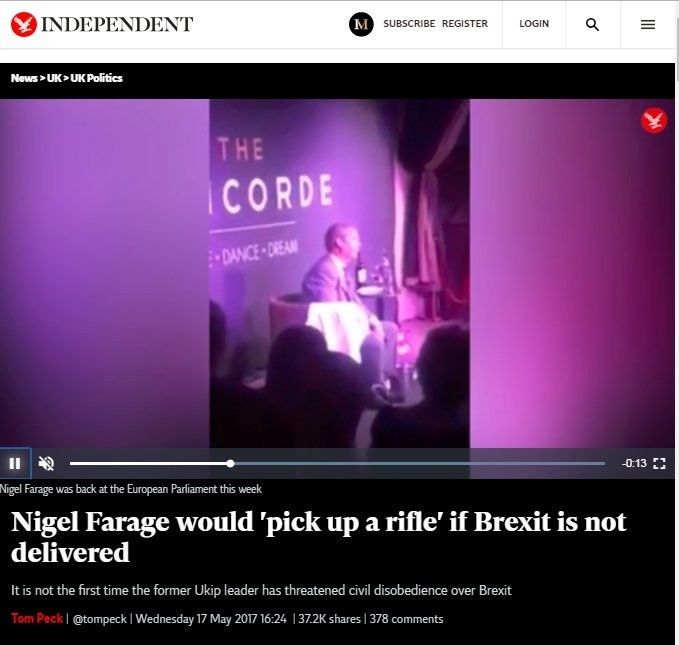Unmute the video with the speaker icon
Viewport: 679px width, 645px height.
click(46, 463)
